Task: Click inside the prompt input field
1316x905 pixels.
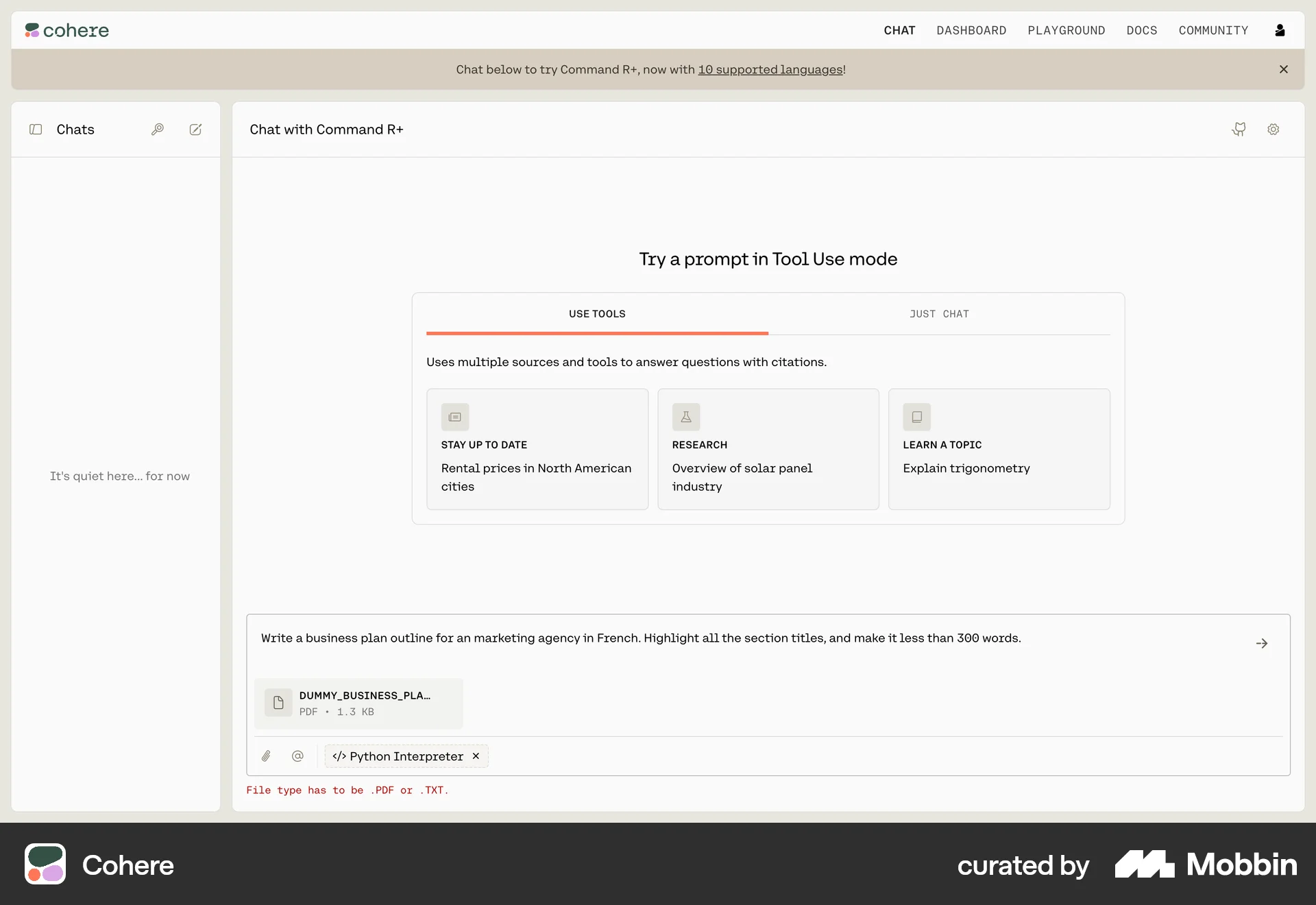Action: (x=641, y=638)
